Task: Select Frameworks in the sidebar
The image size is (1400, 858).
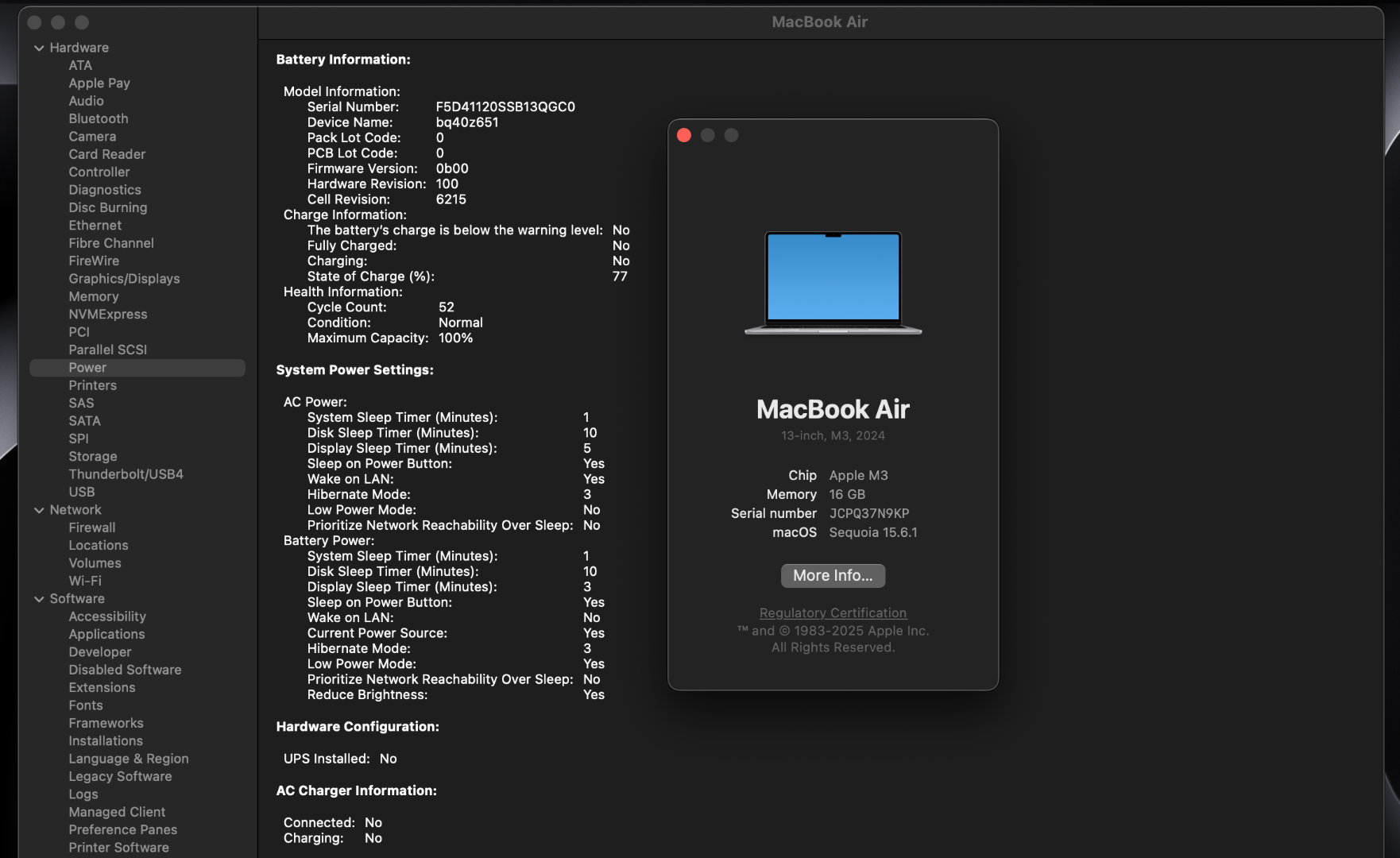Action: coord(106,723)
